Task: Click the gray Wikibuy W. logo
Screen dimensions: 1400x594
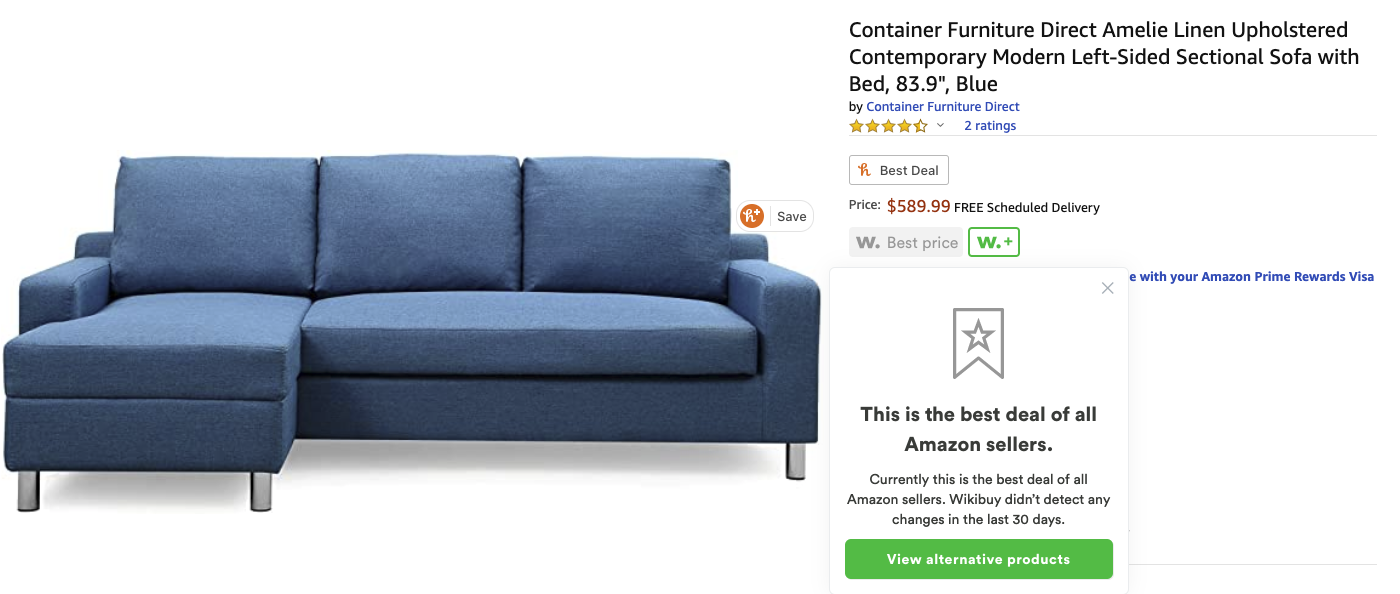Action: (869, 242)
